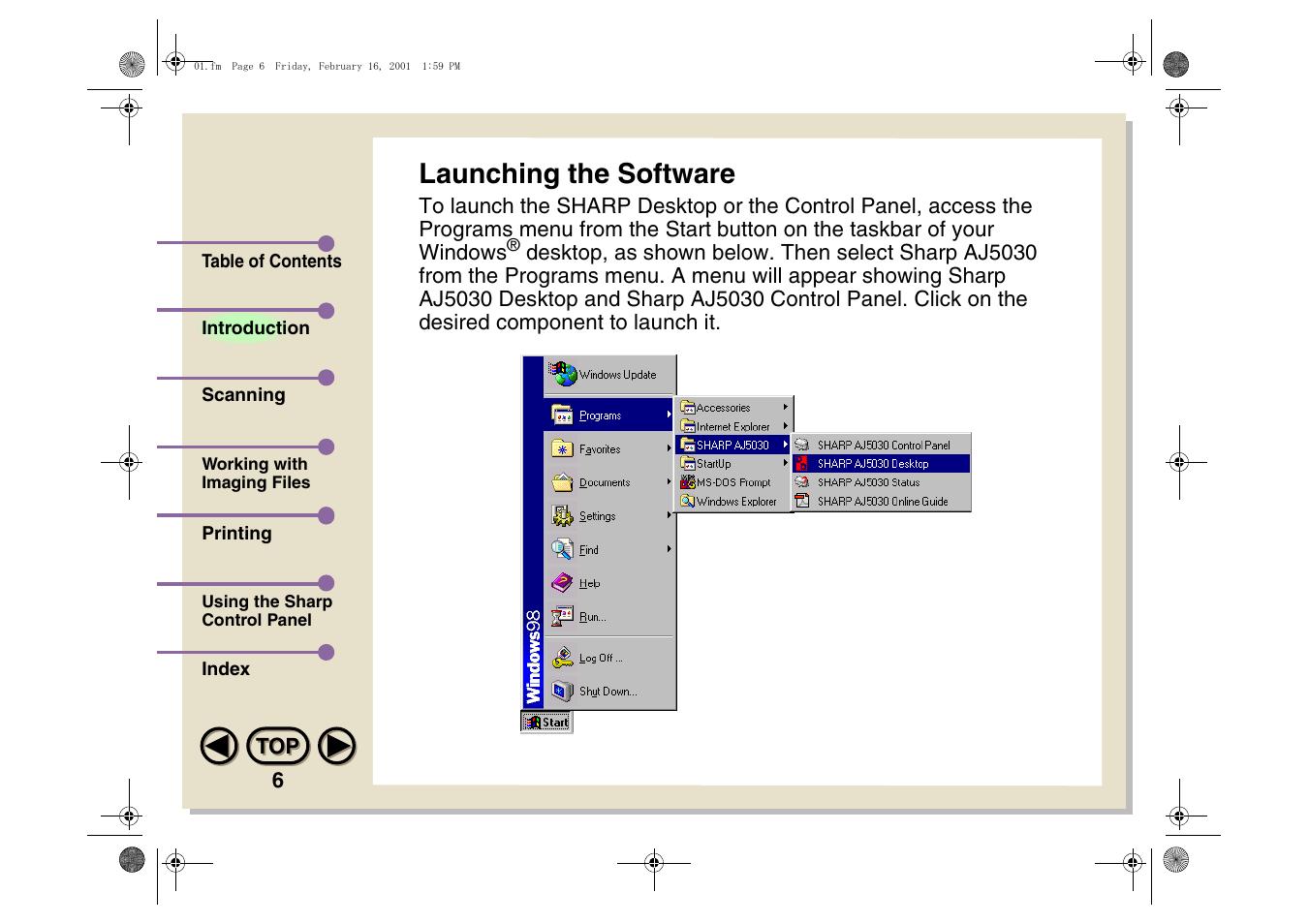Go to next page with right arrow
The width and height of the screenshot is (1309, 924).
[x=337, y=746]
